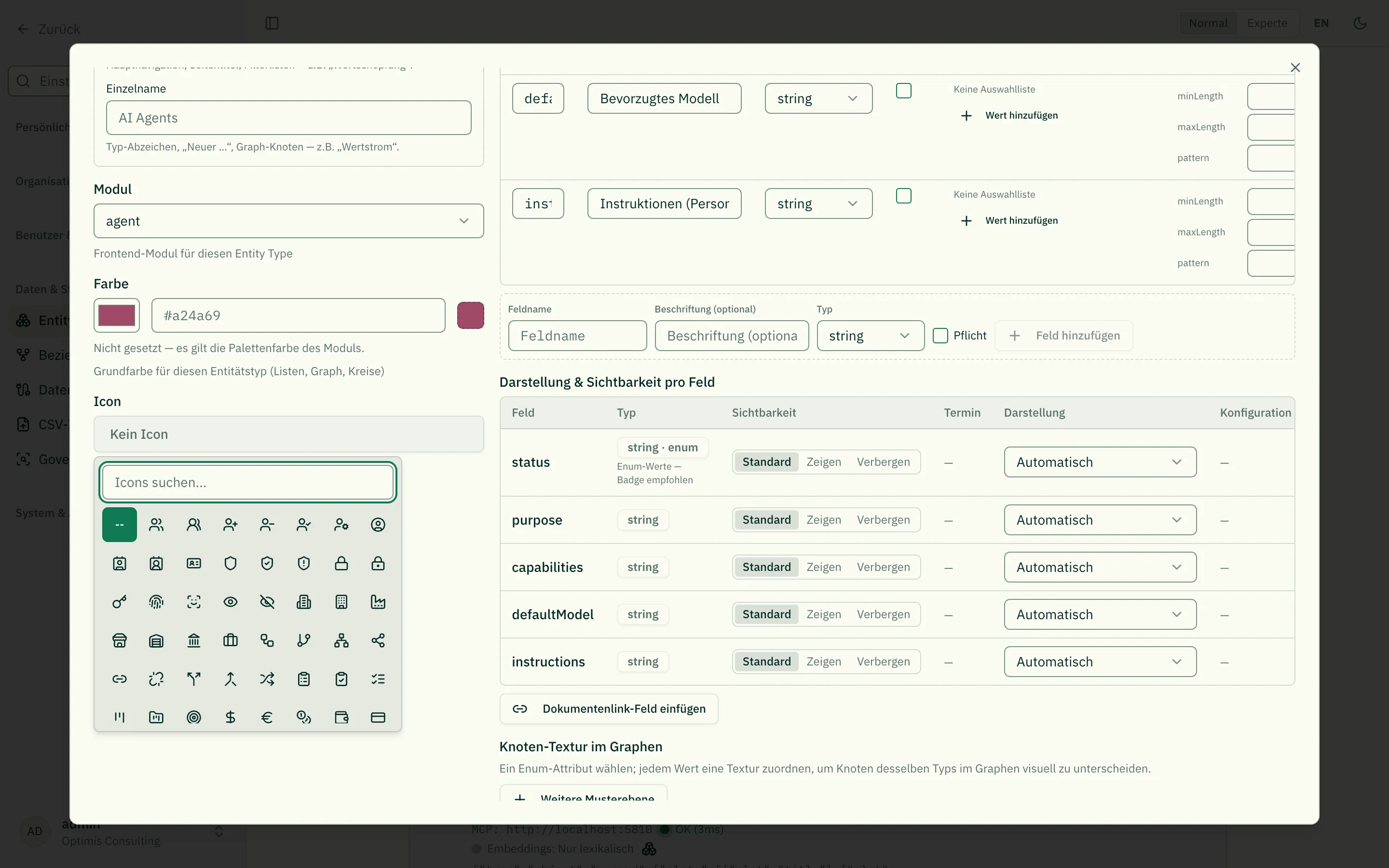Switch to Experte mode
This screenshot has width=1389, height=868.
(1267, 23)
